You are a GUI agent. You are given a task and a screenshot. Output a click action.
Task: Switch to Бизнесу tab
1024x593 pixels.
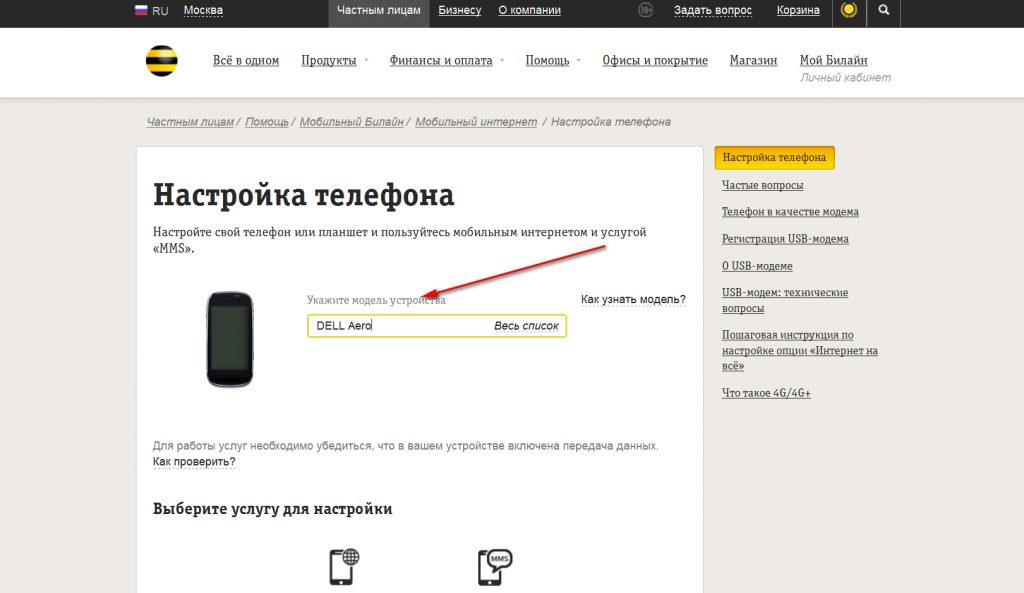(x=460, y=10)
